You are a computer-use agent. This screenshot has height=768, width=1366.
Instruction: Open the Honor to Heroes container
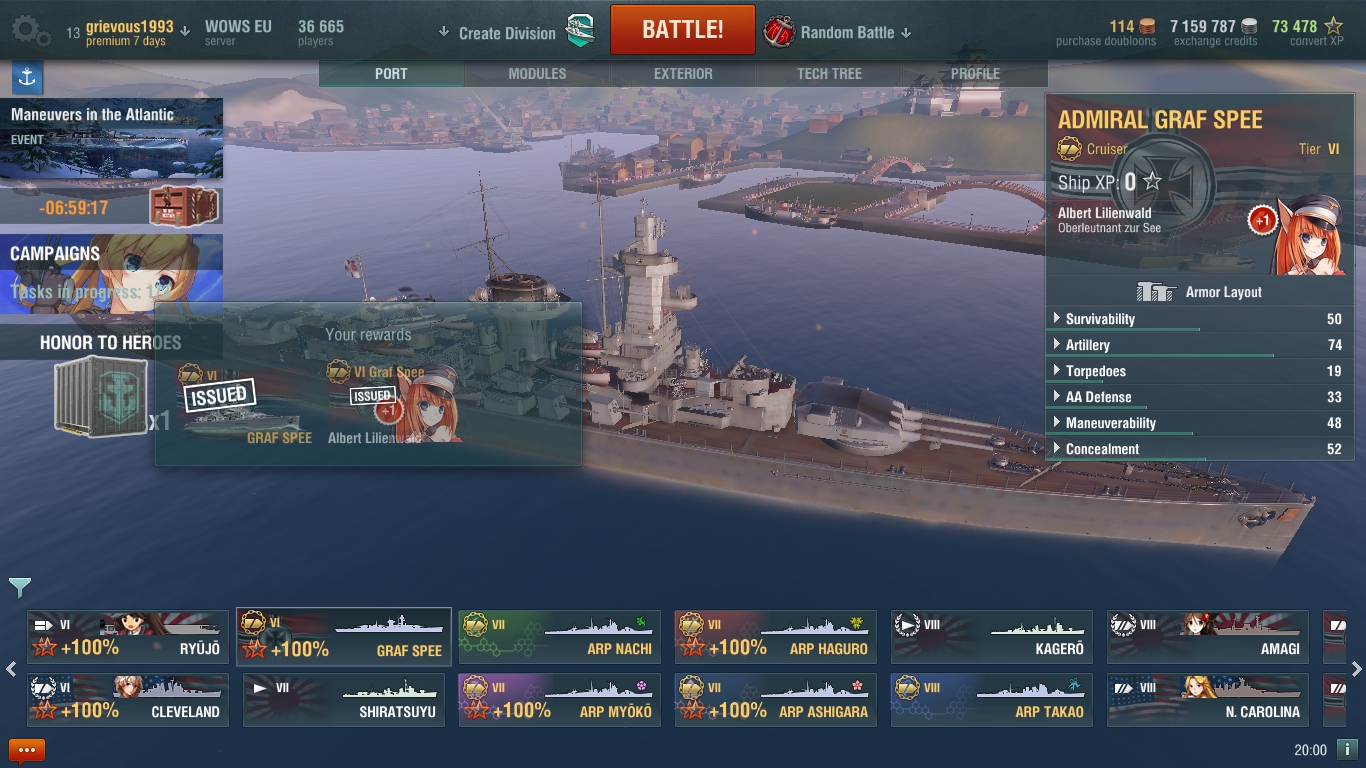(100, 397)
